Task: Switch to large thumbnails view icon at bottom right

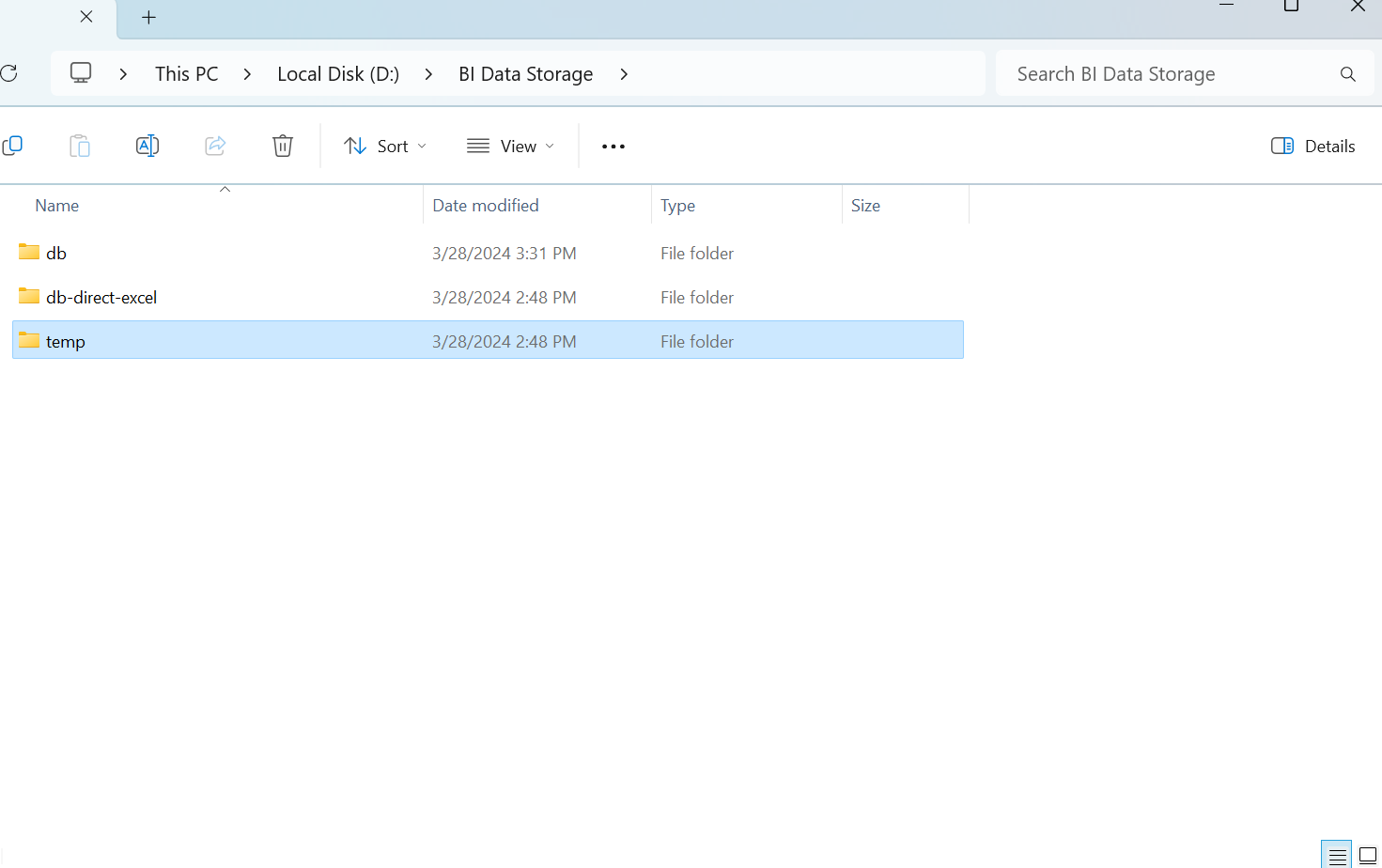Action: [1368, 856]
